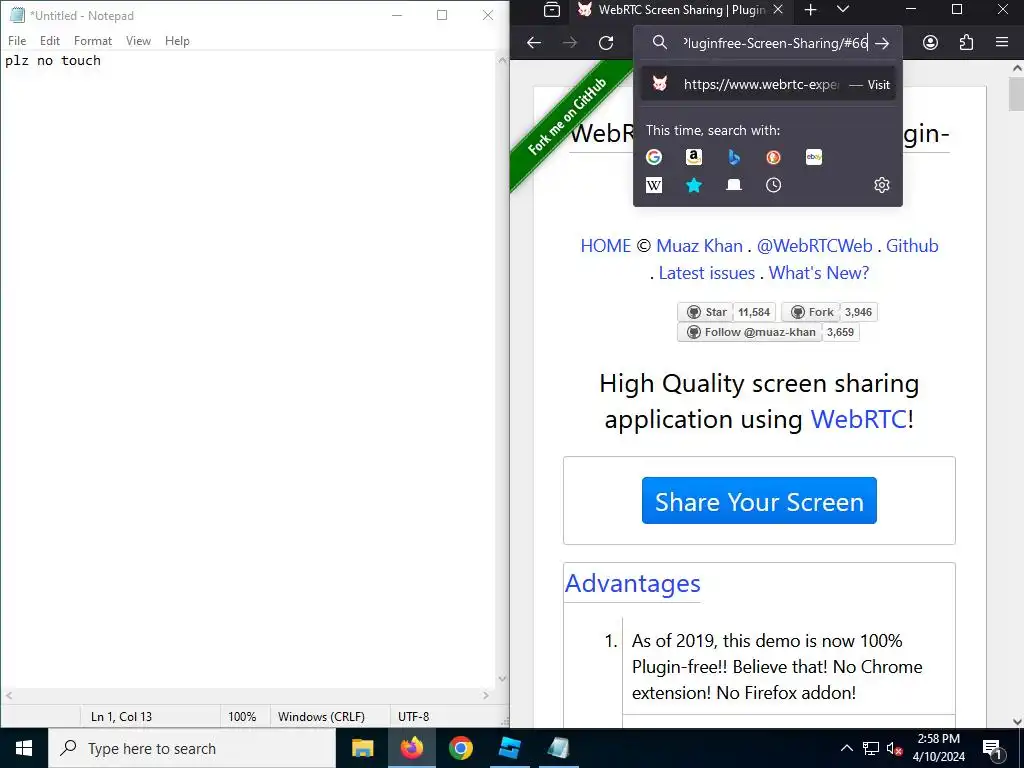This screenshot has height=768, width=1024.
Task: Click Follow @muaz-khan button
Action: (x=750, y=332)
